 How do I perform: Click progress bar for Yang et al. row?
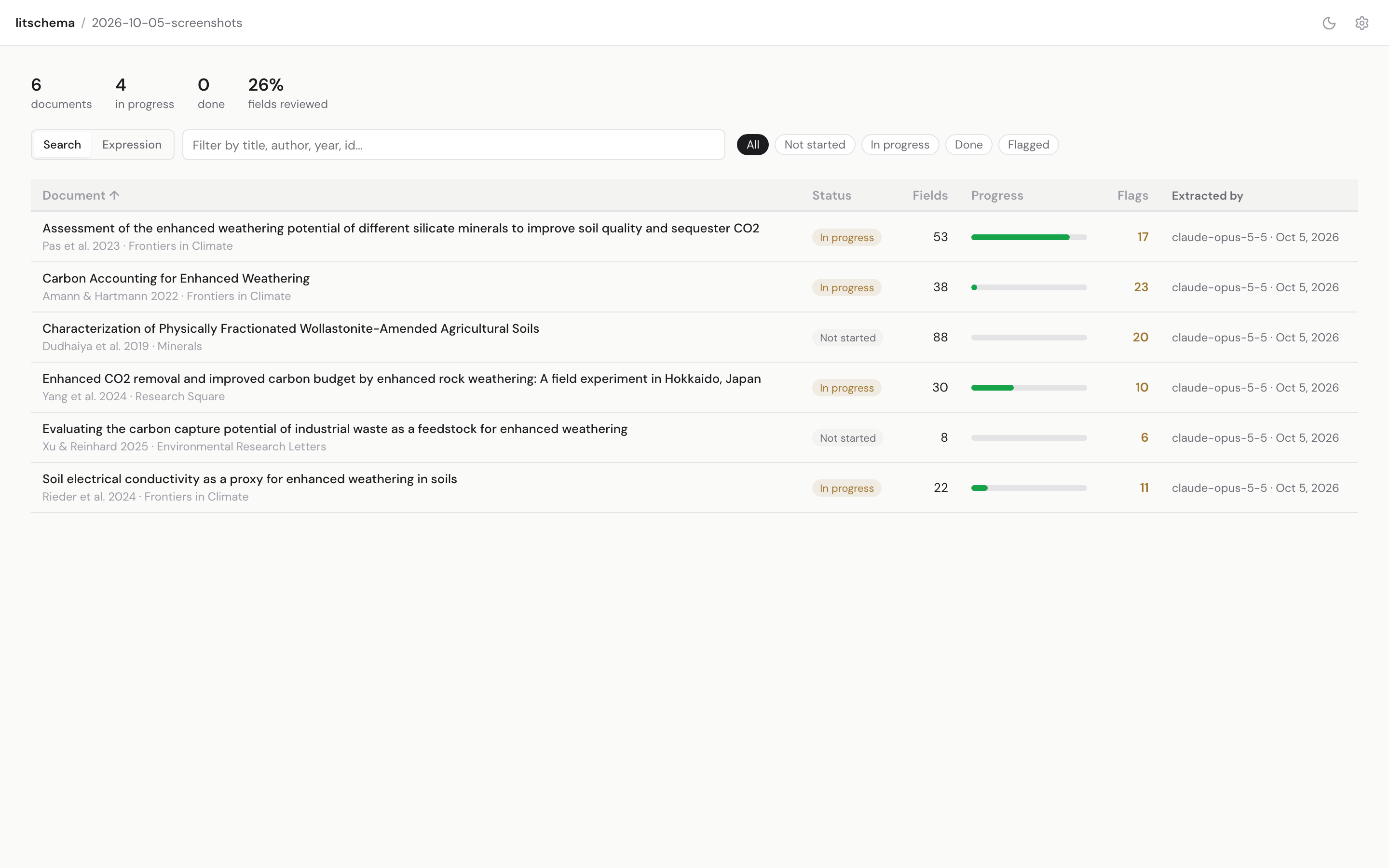1029,388
